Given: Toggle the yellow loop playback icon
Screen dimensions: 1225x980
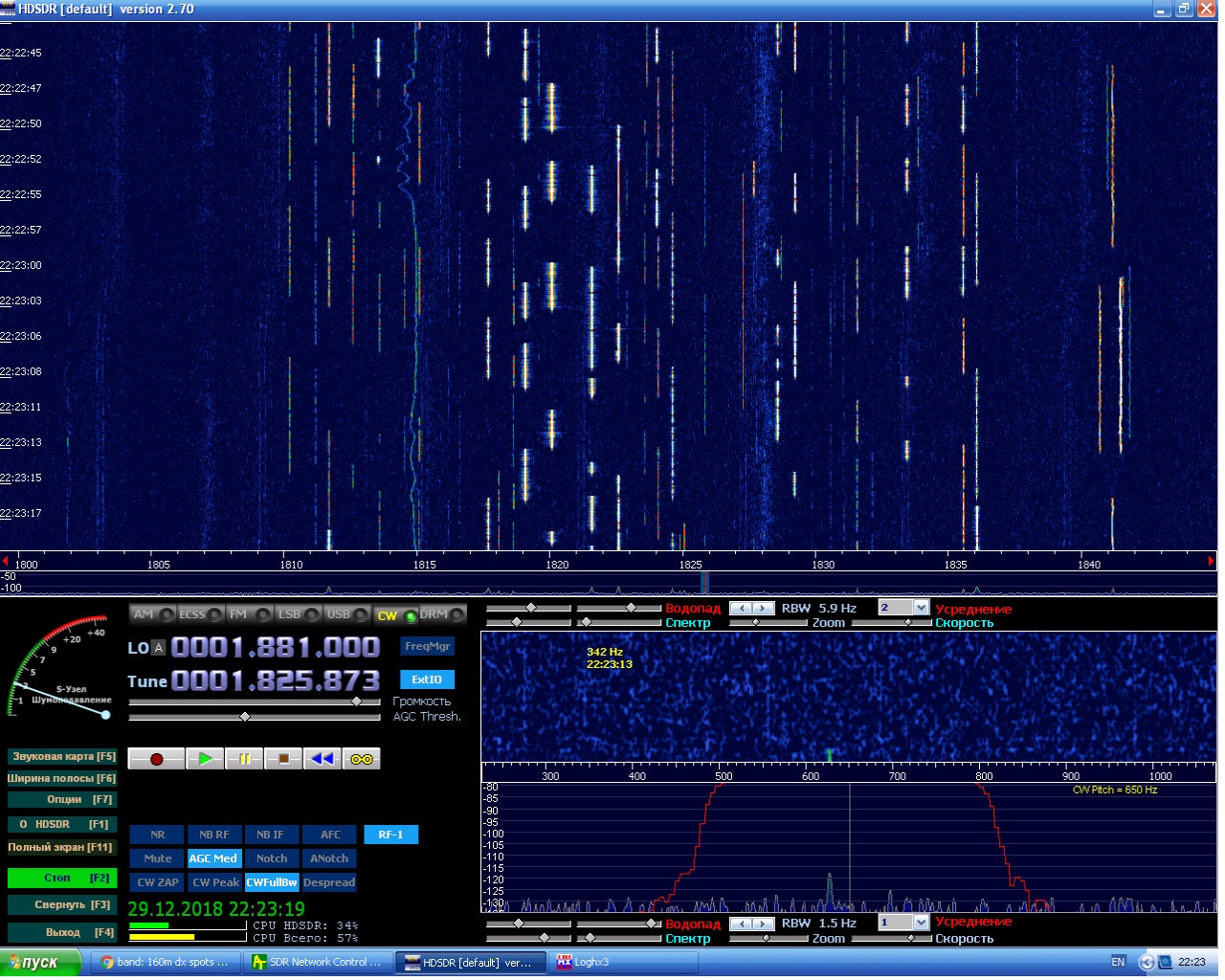Looking at the screenshot, I should pyautogui.click(x=362, y=759).
